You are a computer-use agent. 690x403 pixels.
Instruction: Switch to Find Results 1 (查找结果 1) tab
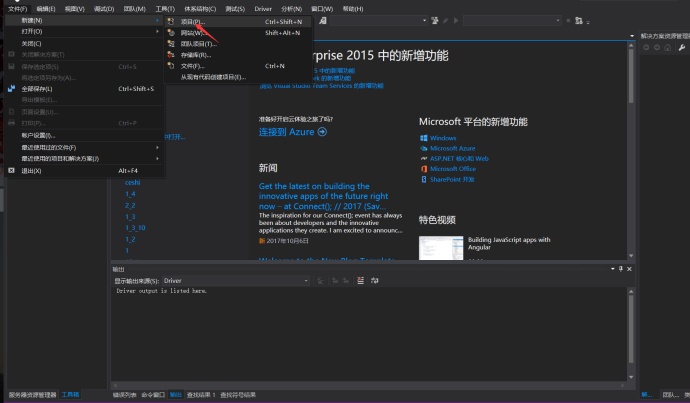[201, 395]
